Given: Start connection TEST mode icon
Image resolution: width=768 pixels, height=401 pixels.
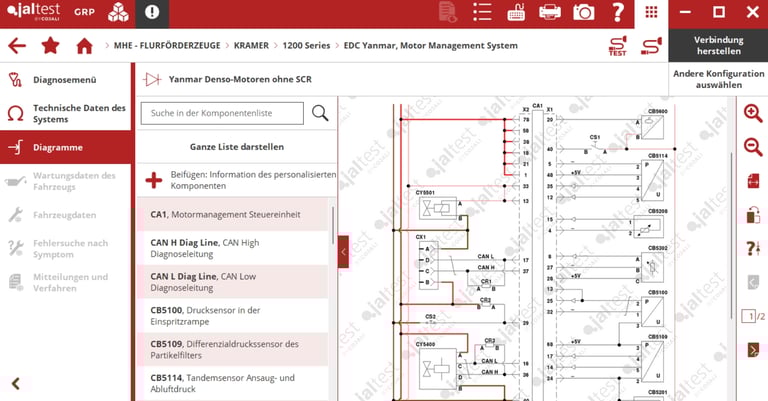Looking at the screenshot, I should [618, 46].
